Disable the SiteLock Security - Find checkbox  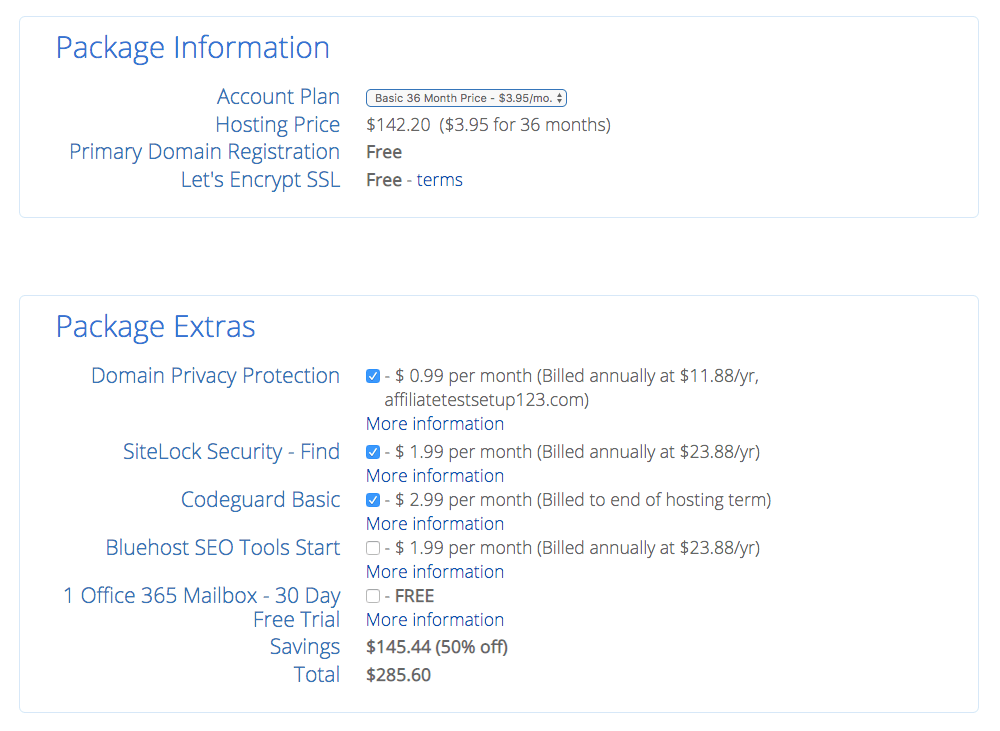(373, 453)
